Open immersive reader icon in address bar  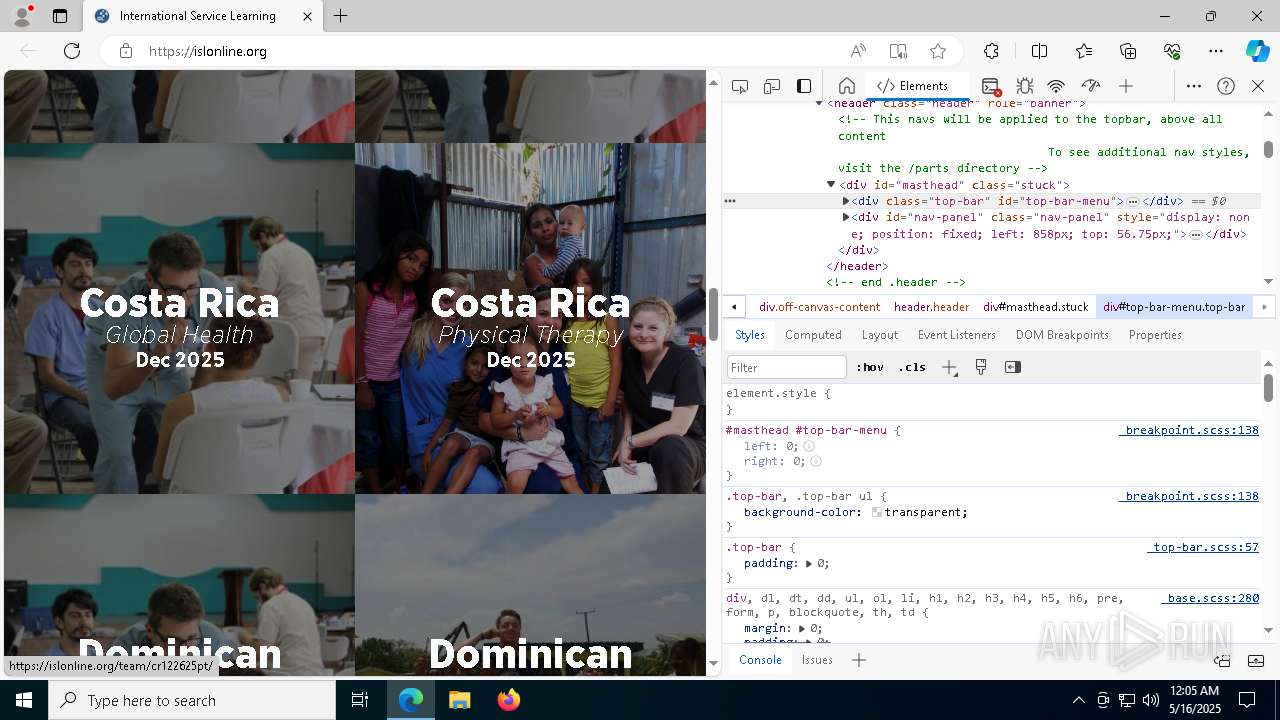(x=898, y=51)
